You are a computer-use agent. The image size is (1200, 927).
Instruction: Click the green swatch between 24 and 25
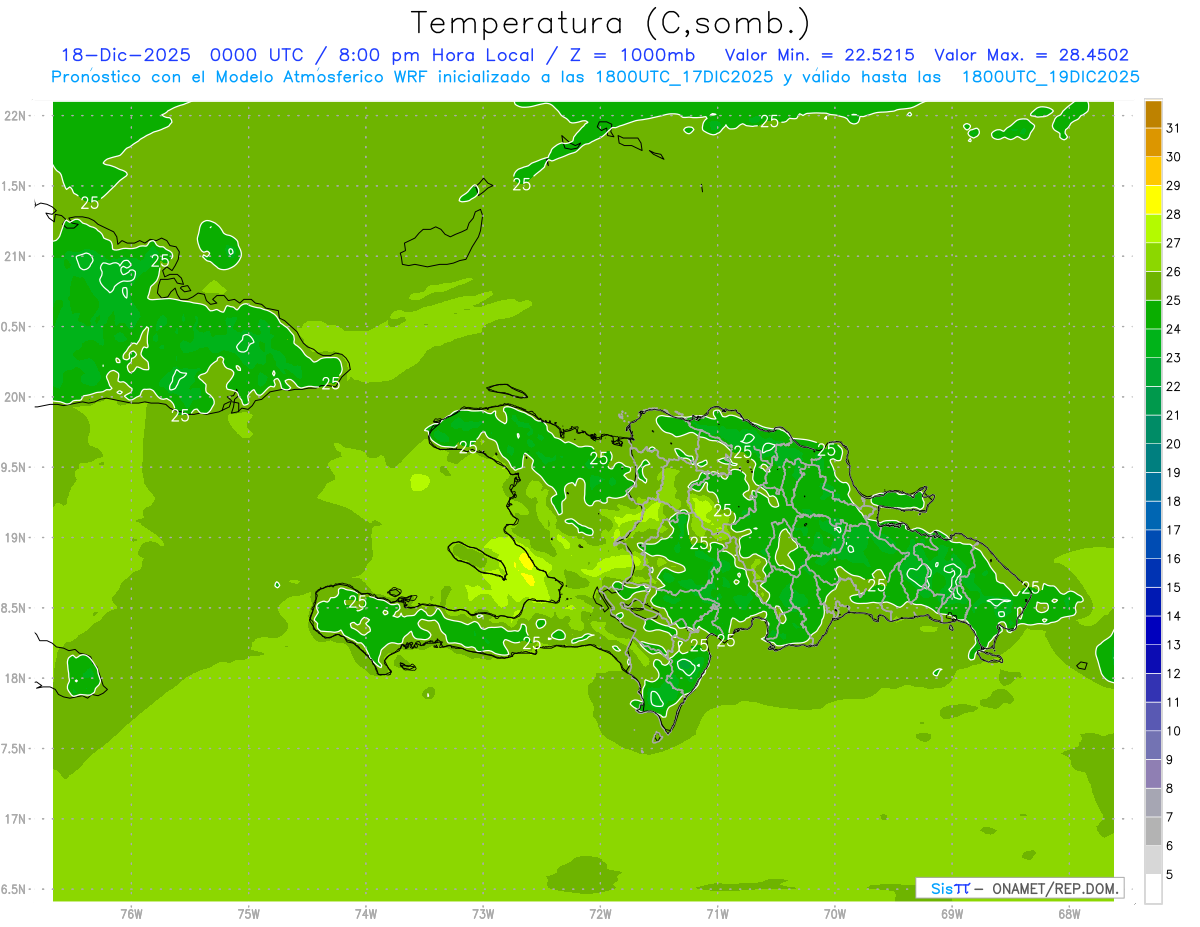pos(1153,315)
